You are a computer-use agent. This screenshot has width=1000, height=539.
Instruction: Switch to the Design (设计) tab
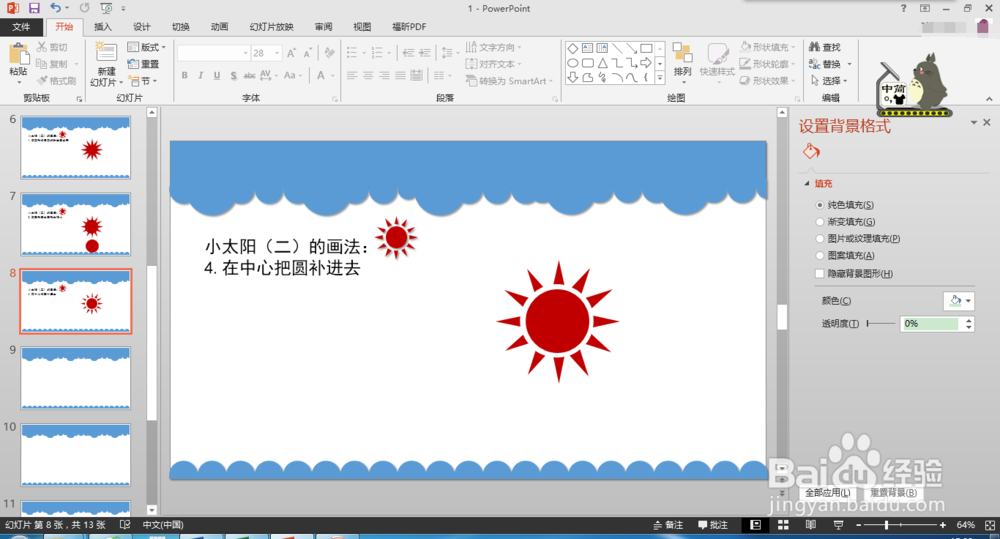(142, 27)
